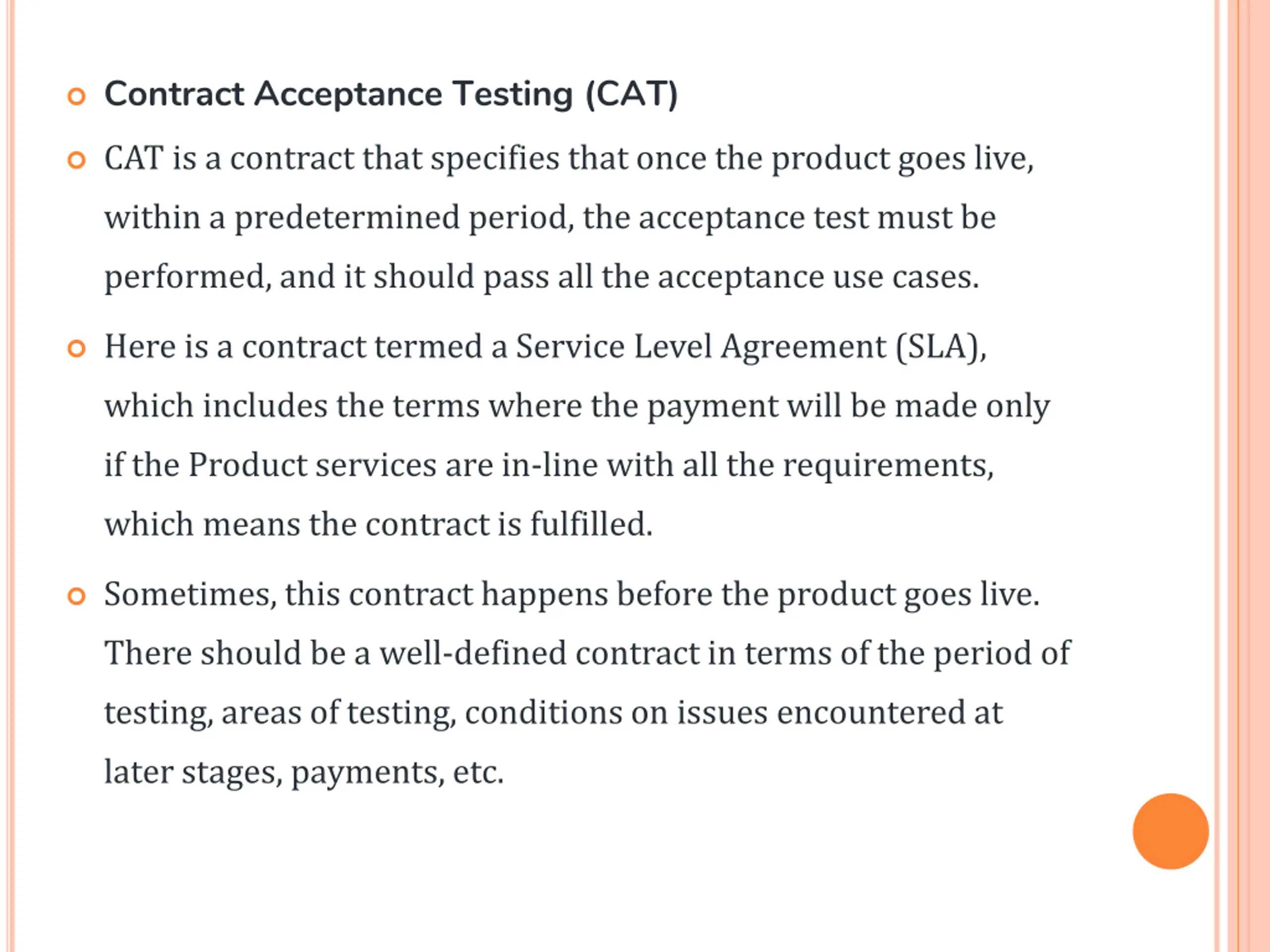Click the words 'product goes live,' on first paragraph
This screenshot has height=952, width=1270.
coord(902,159)
